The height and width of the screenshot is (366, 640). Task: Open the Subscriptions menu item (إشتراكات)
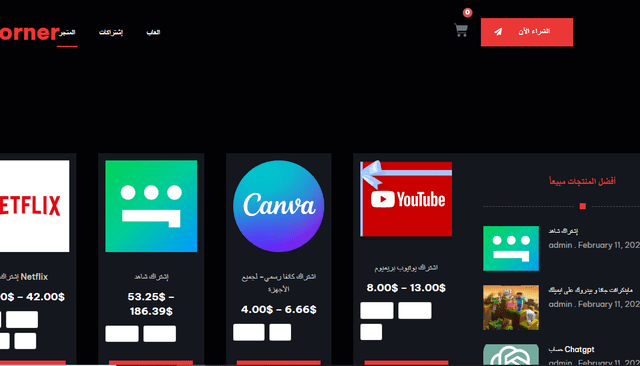click(111, 32)
